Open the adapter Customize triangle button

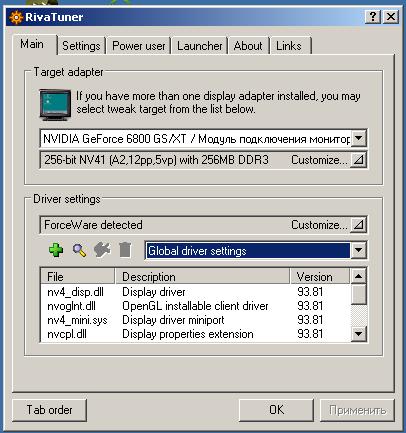click(x=358, y=160)
